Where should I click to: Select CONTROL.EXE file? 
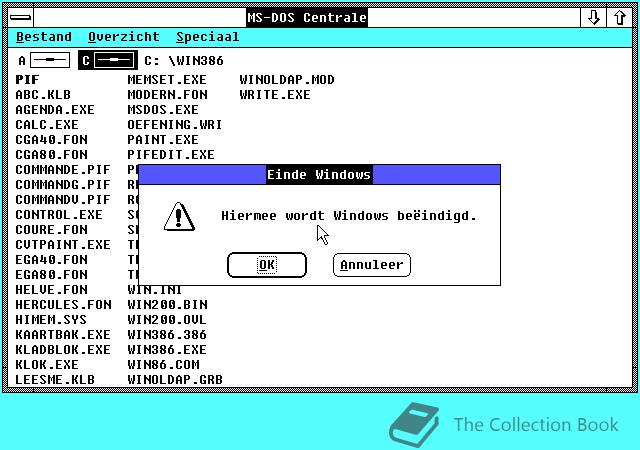(x=59, y=215)
